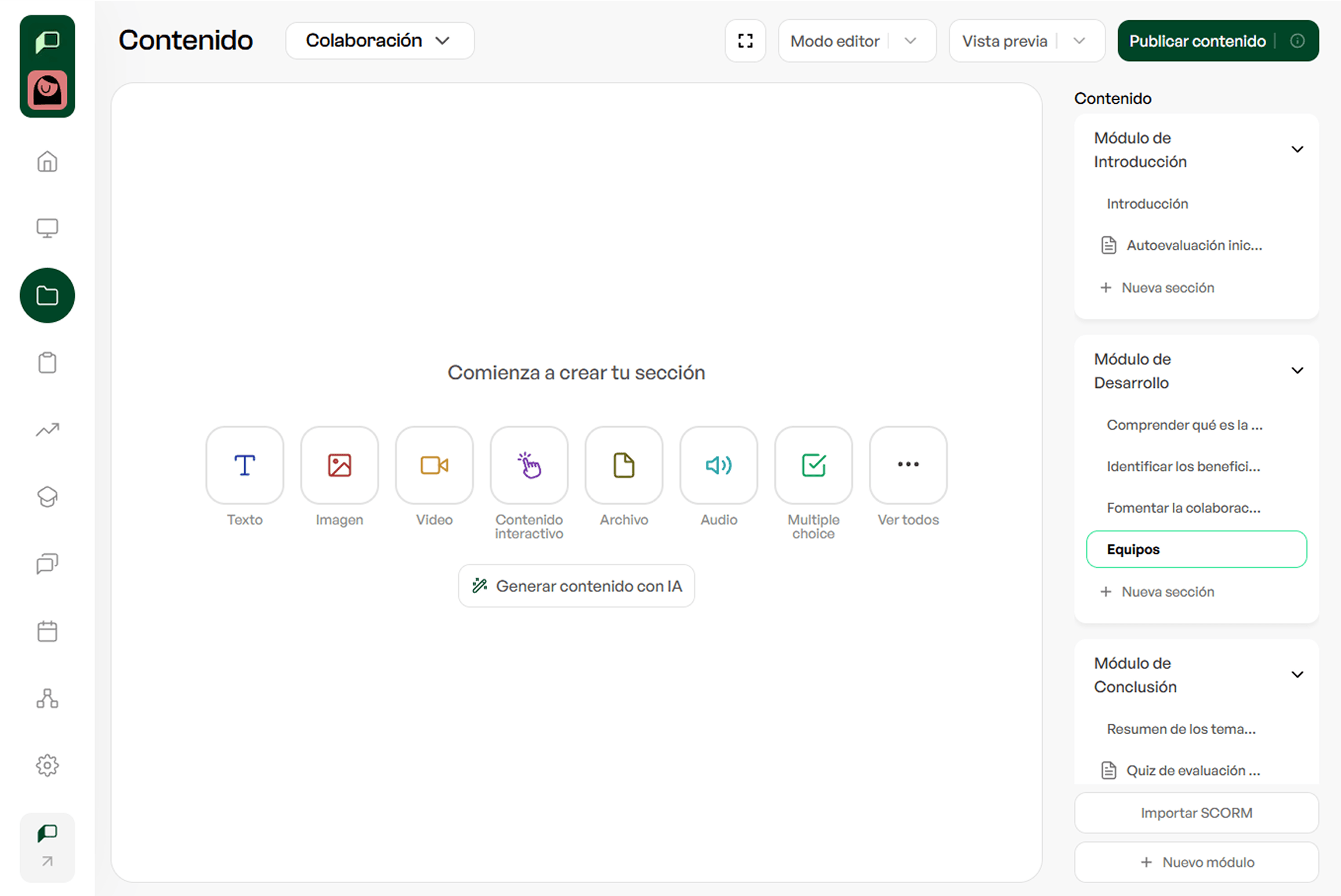
Task: Add a Multiple choice question block
Action: point(813,465)
